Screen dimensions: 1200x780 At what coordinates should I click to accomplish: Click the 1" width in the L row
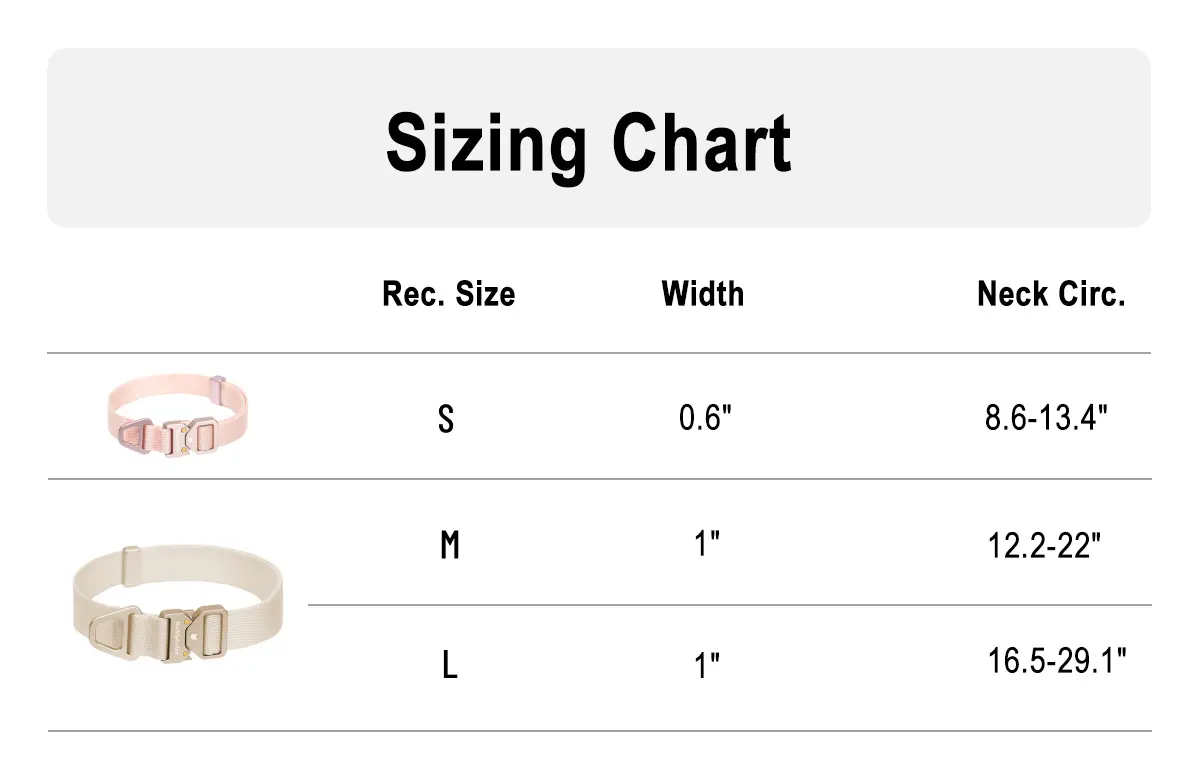pyautogui.click(x=709, y=664)
